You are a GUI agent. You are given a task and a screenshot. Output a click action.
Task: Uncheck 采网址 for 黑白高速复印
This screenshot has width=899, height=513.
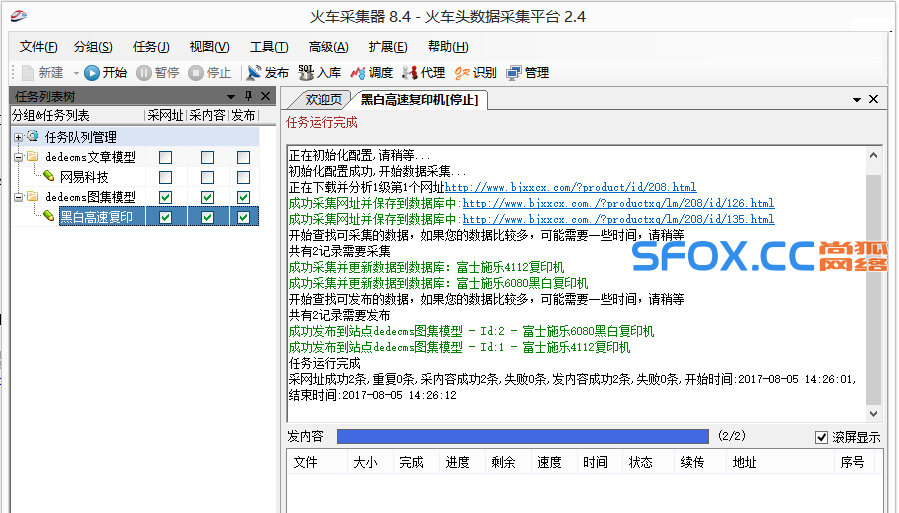[x=165, y=217]
